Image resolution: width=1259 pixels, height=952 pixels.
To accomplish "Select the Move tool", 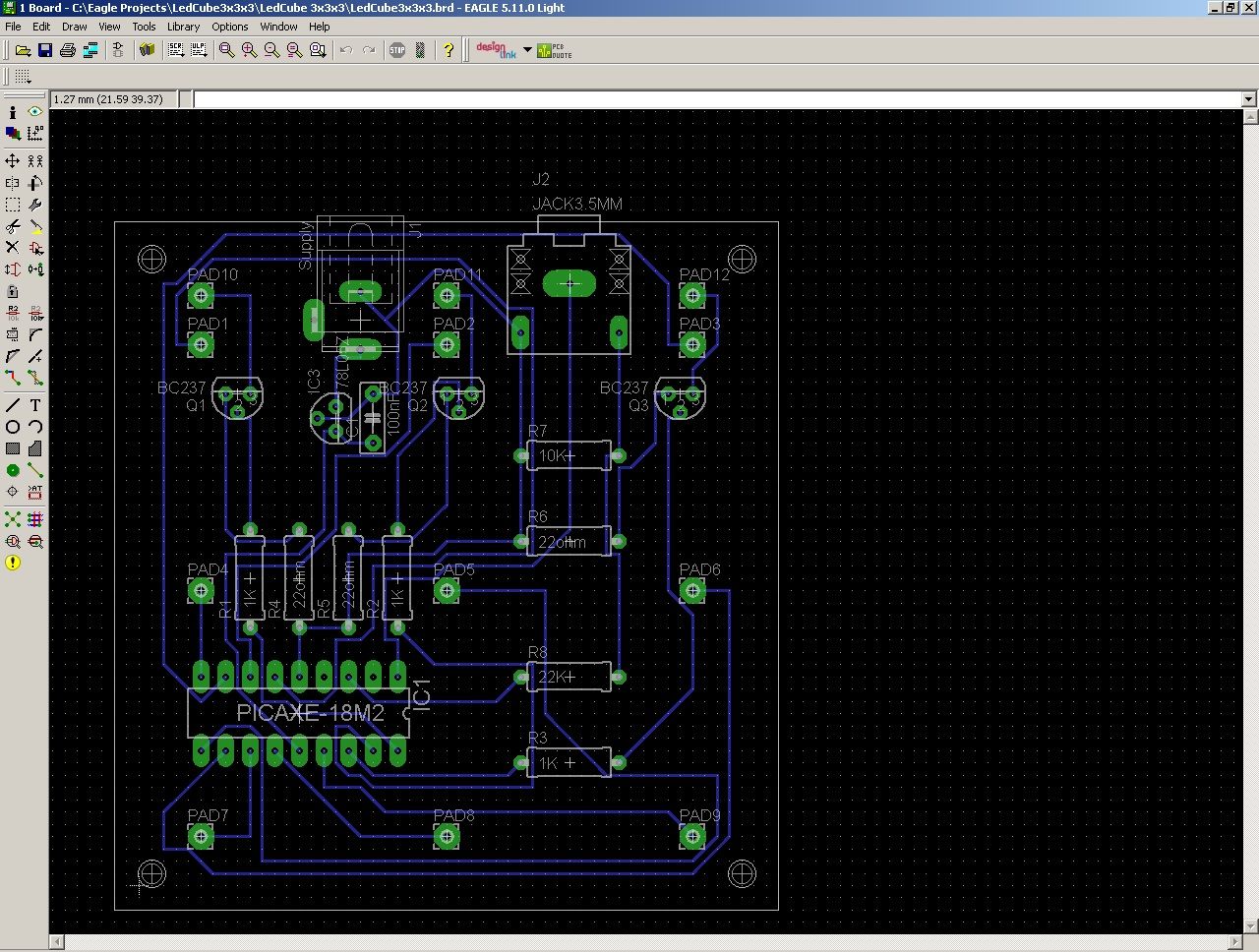I will point(13,160).
